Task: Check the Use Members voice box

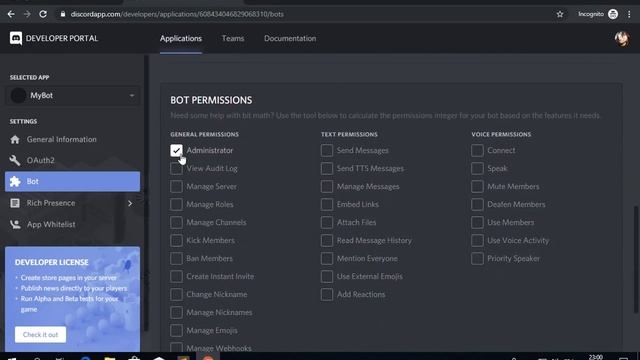Action: pyautogui.click(x=477, y=222)
